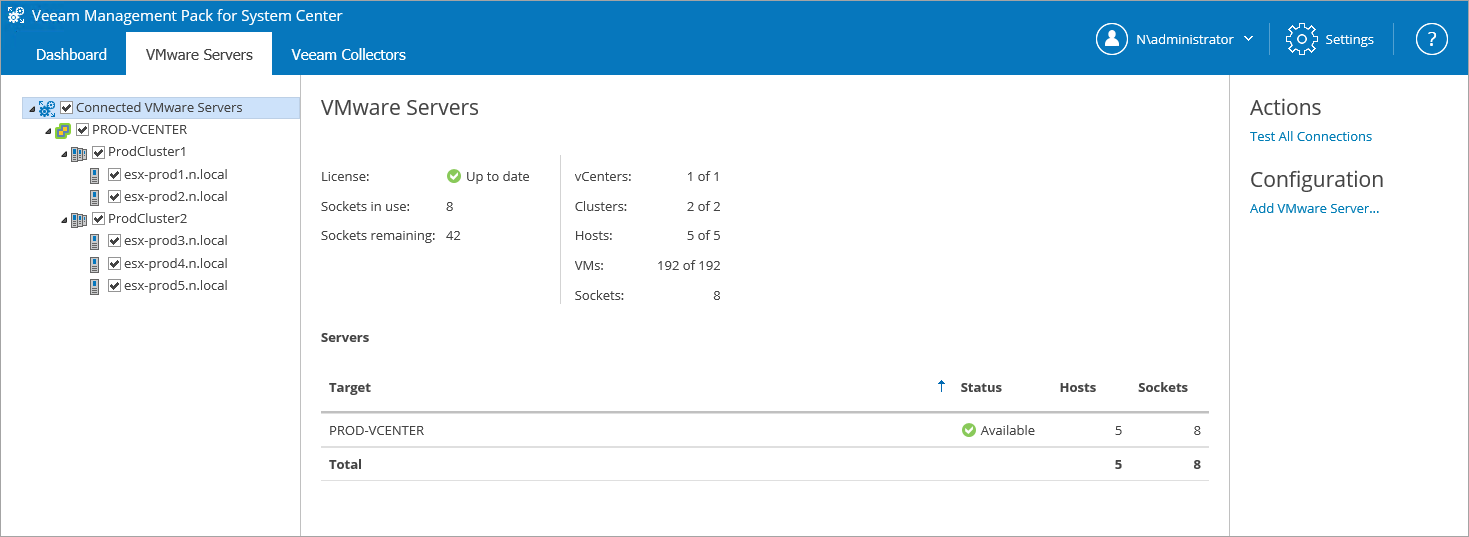Uncheck the esx-prod1.n.local checkbox
The height and width of the screenshot is (537, 1469).
(x=114, y=175)
